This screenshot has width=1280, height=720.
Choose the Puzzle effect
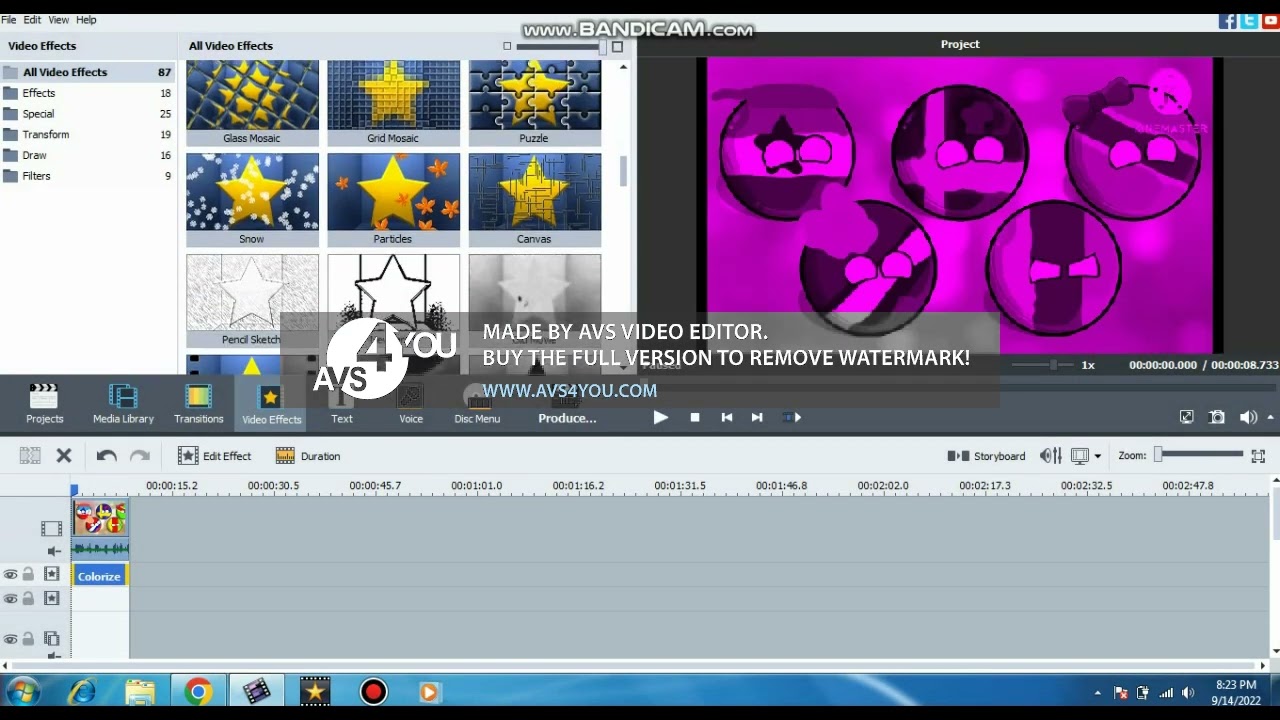(534, 102)
